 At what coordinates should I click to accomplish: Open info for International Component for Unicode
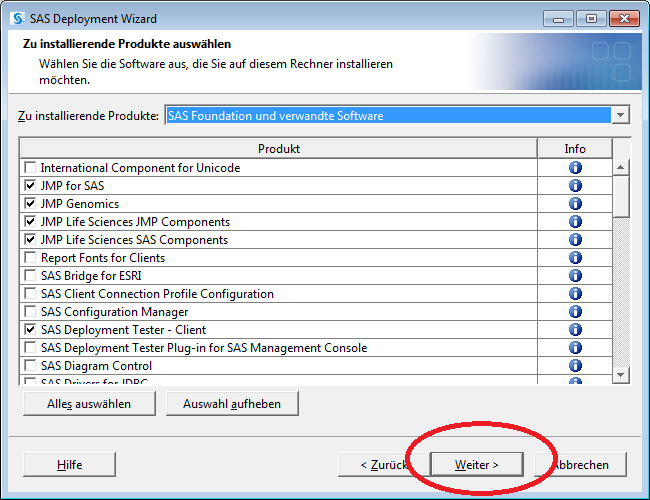(575, 167)
